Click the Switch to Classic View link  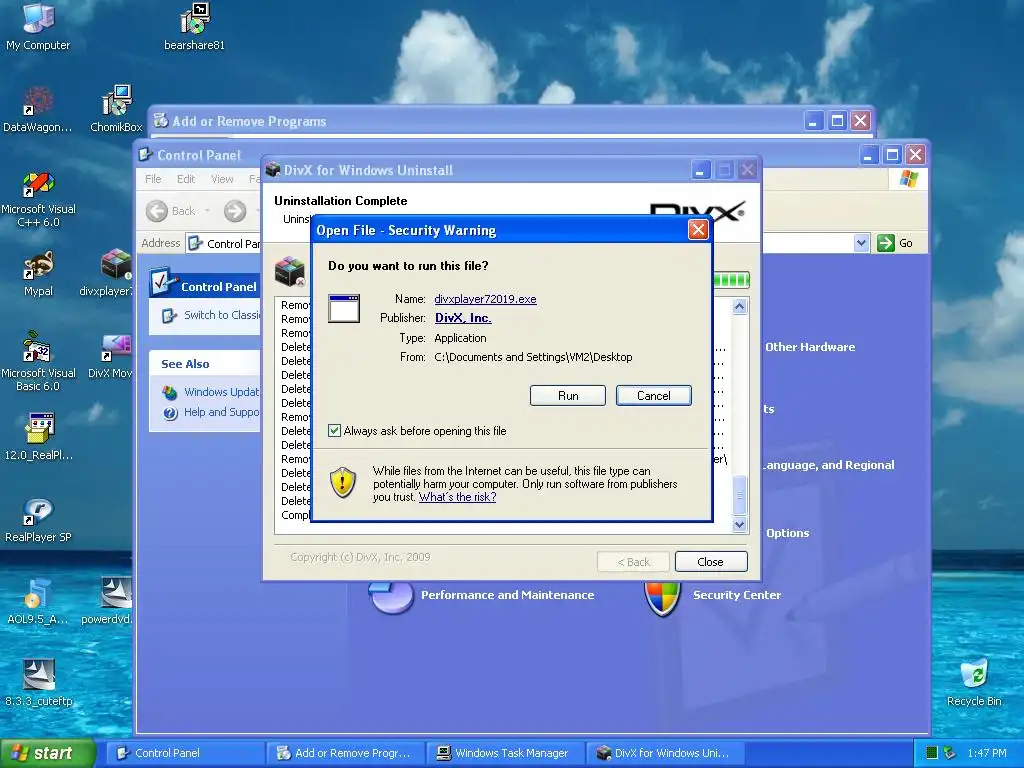pos(222,315)
